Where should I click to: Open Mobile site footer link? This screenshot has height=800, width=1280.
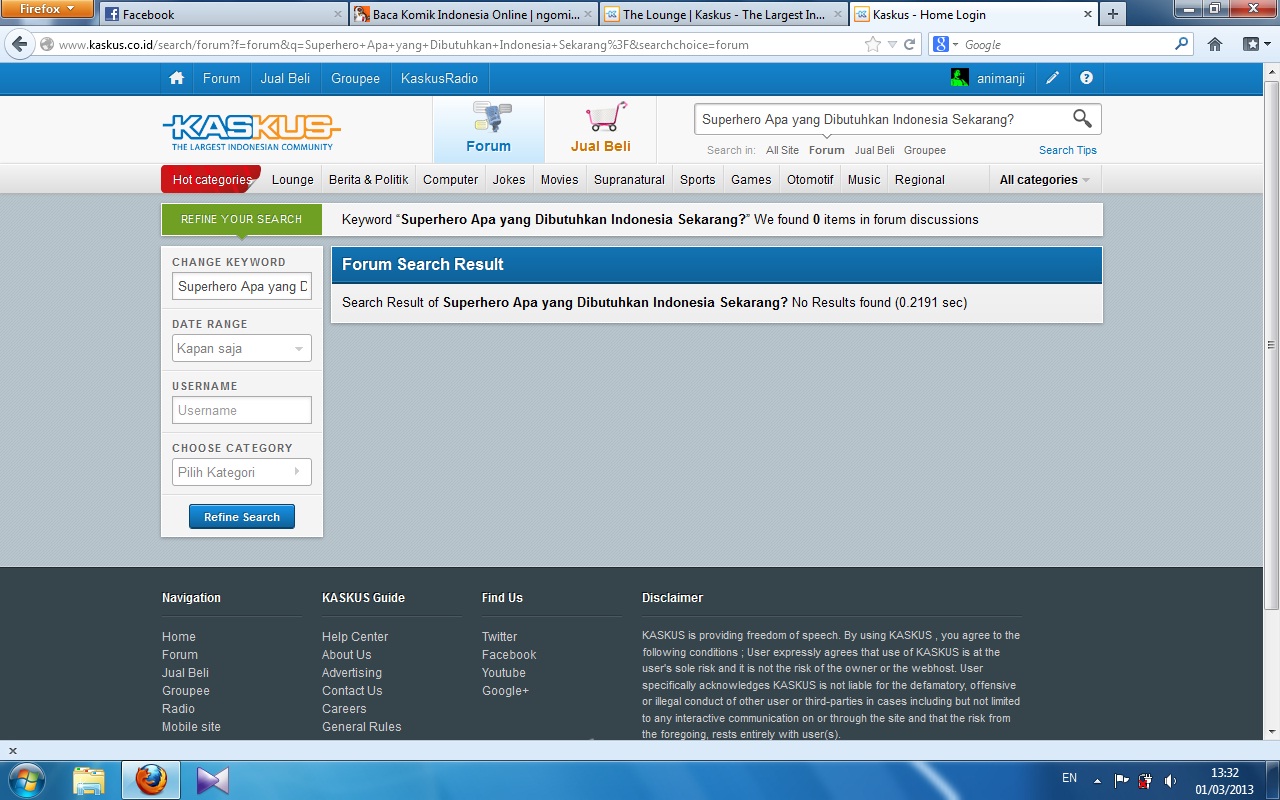click(191, 727)
